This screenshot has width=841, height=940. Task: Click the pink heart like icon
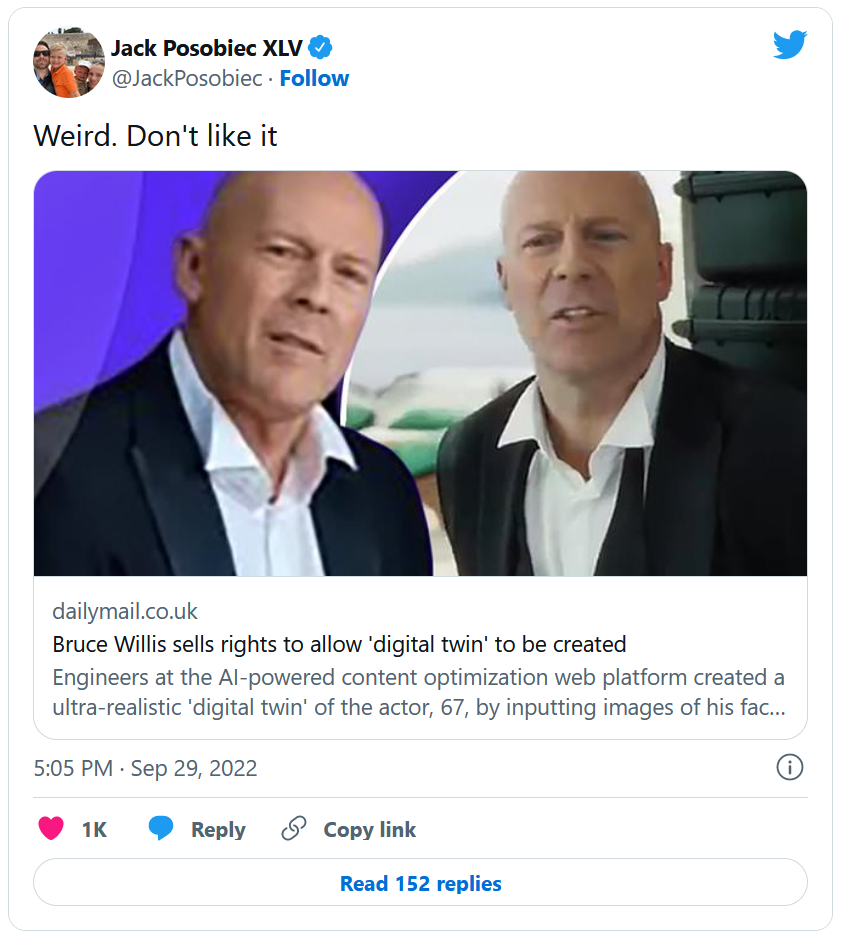[x=50, y=829]
